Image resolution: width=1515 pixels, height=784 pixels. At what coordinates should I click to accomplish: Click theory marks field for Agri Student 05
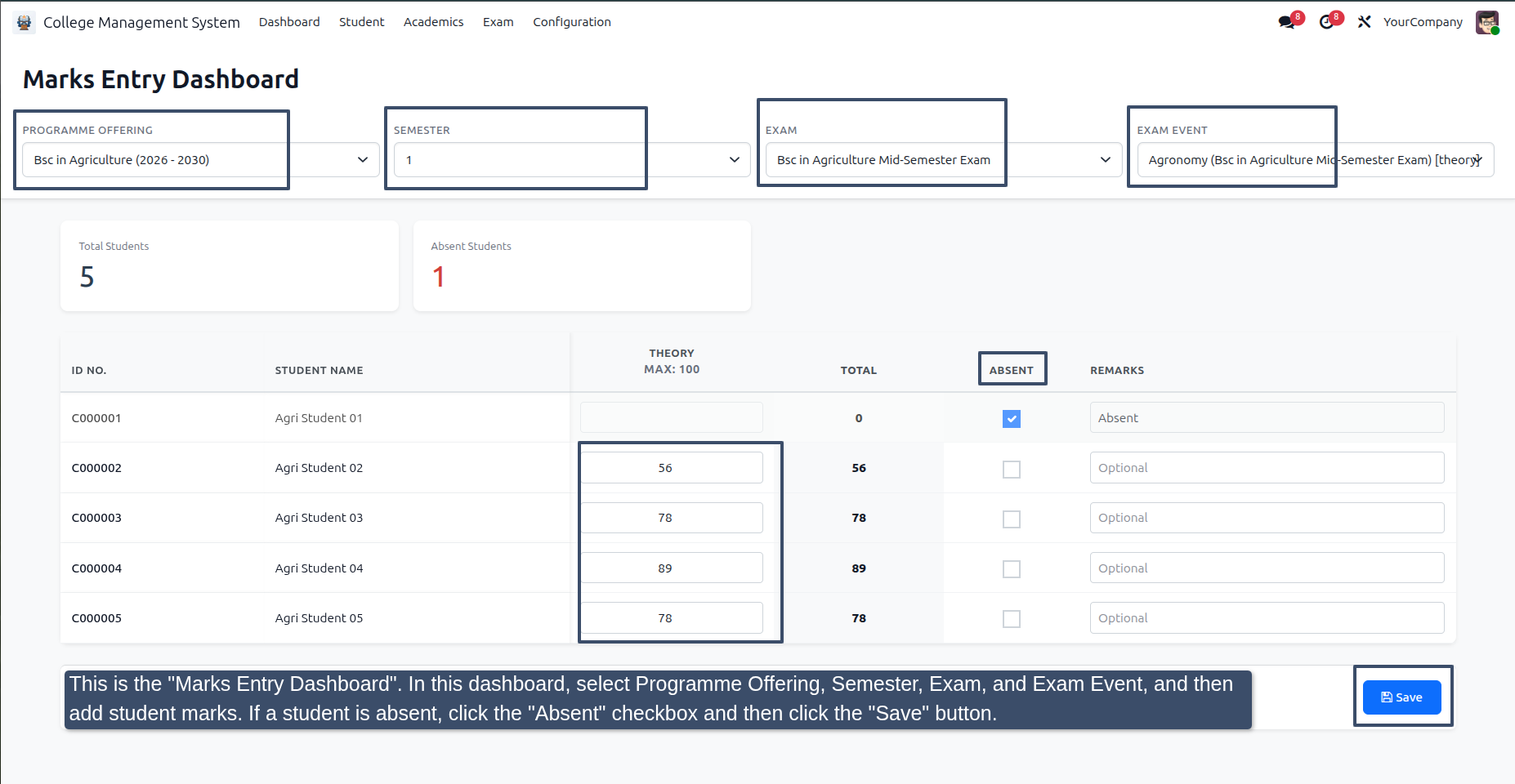(x=672, y=617)
